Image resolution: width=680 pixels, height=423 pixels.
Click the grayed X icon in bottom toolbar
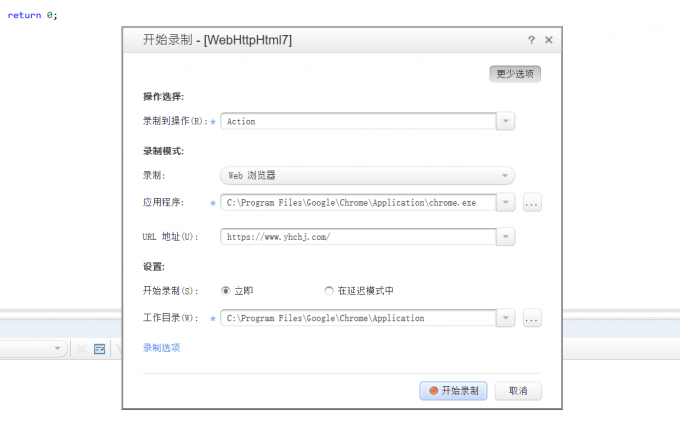81,349
